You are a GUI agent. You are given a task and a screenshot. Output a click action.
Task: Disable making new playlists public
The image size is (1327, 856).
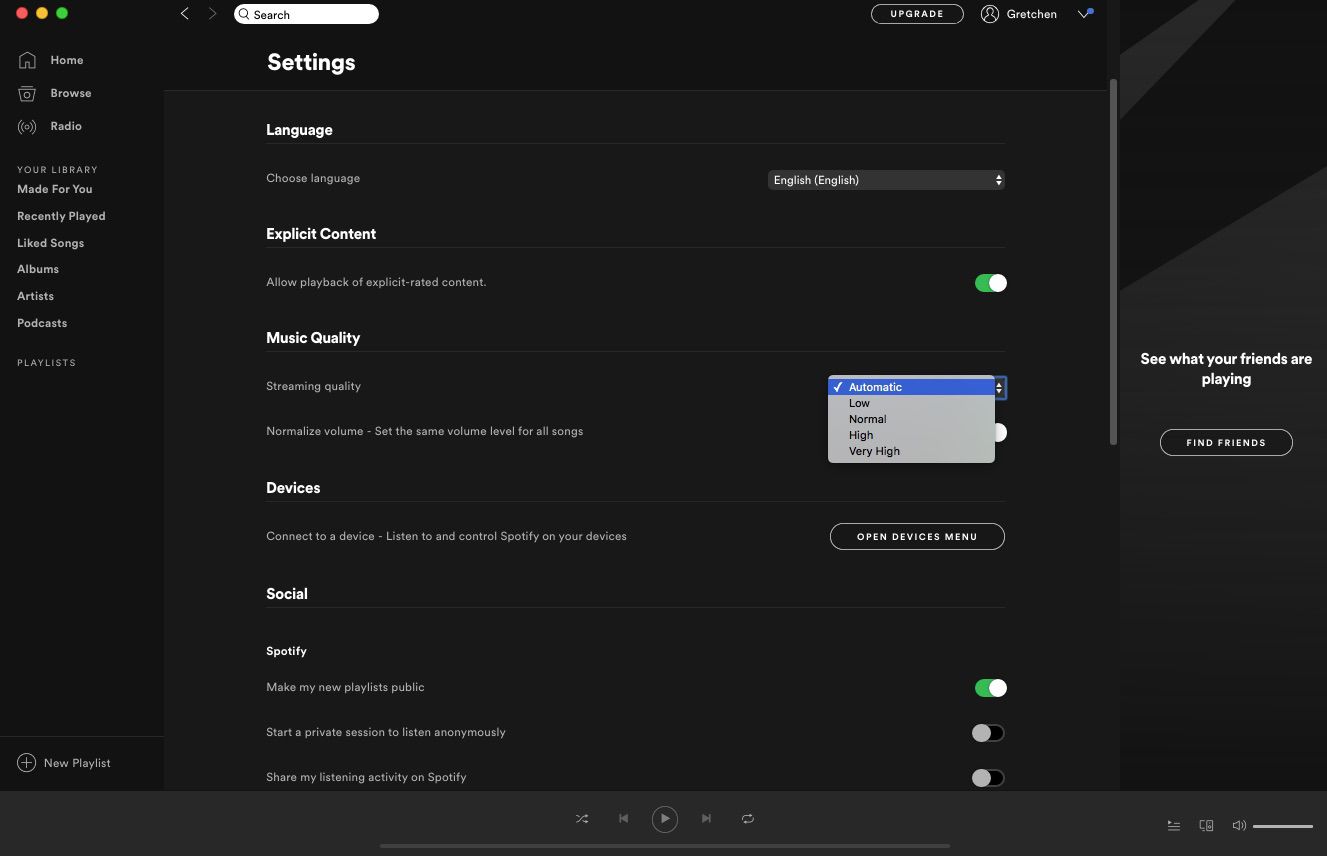click(x=990, y=688)
